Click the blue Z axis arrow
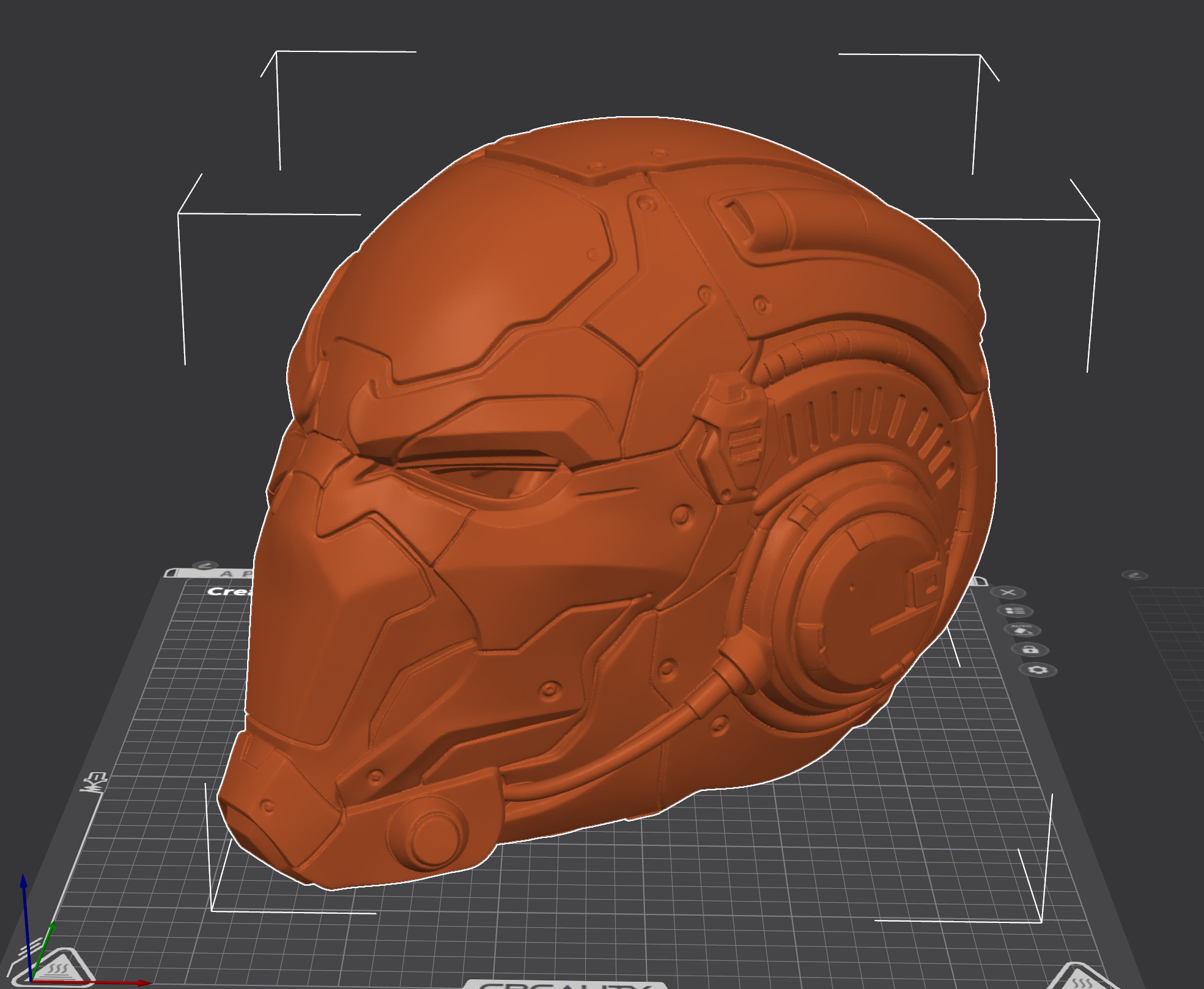 [24, 884]
